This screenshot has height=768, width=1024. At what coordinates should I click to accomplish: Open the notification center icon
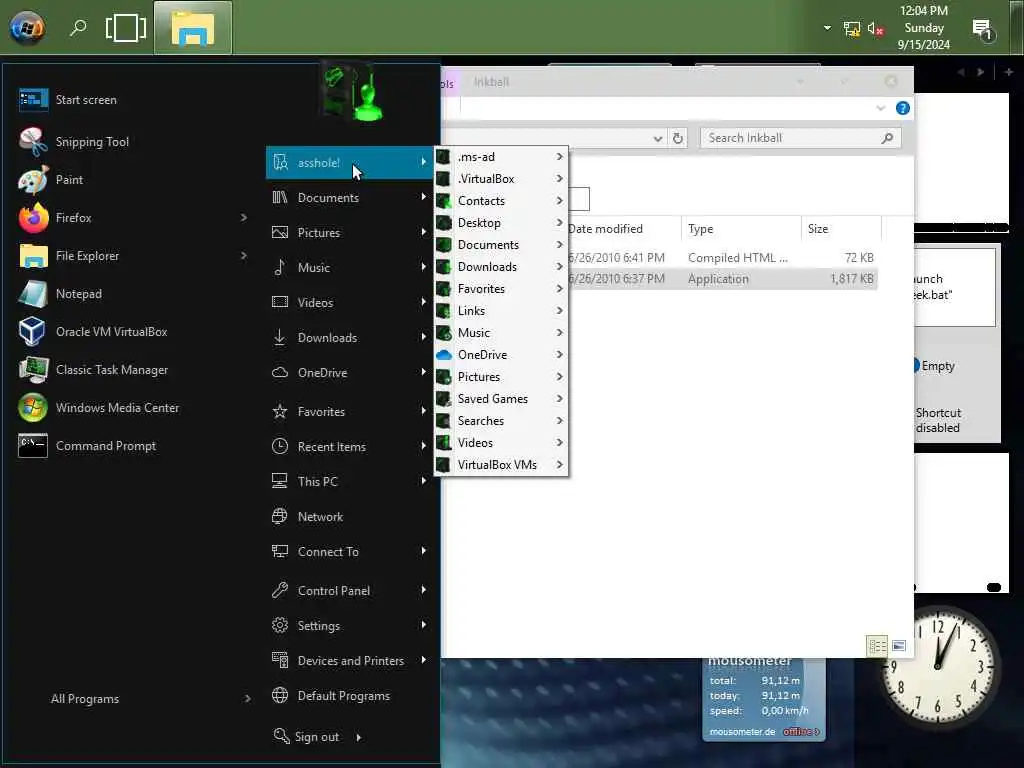(982, 29)
